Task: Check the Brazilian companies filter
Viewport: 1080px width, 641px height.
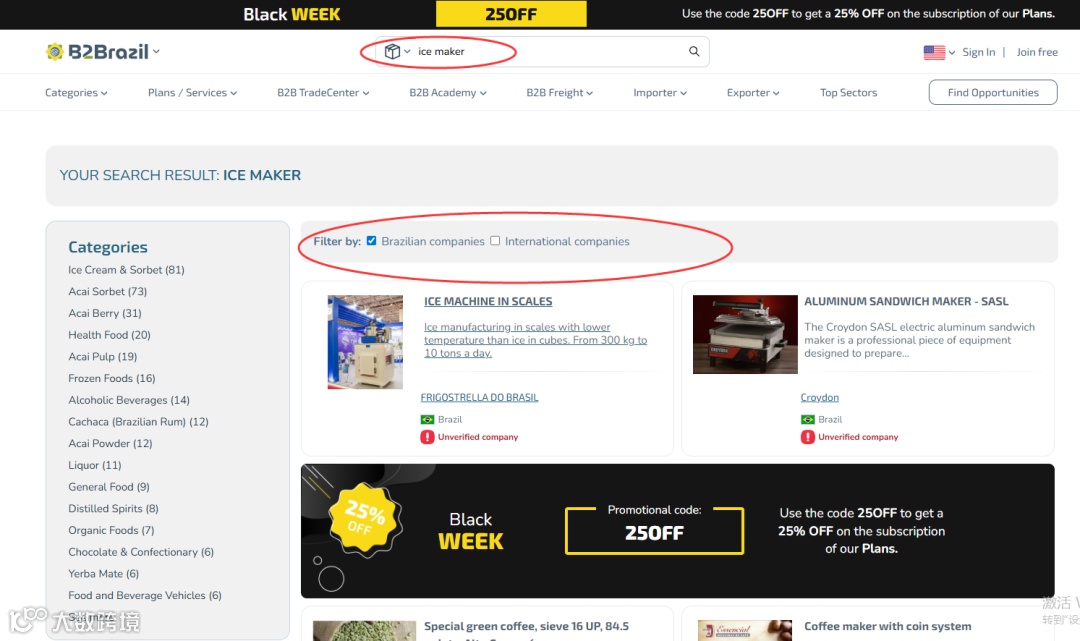Action: 371,240
